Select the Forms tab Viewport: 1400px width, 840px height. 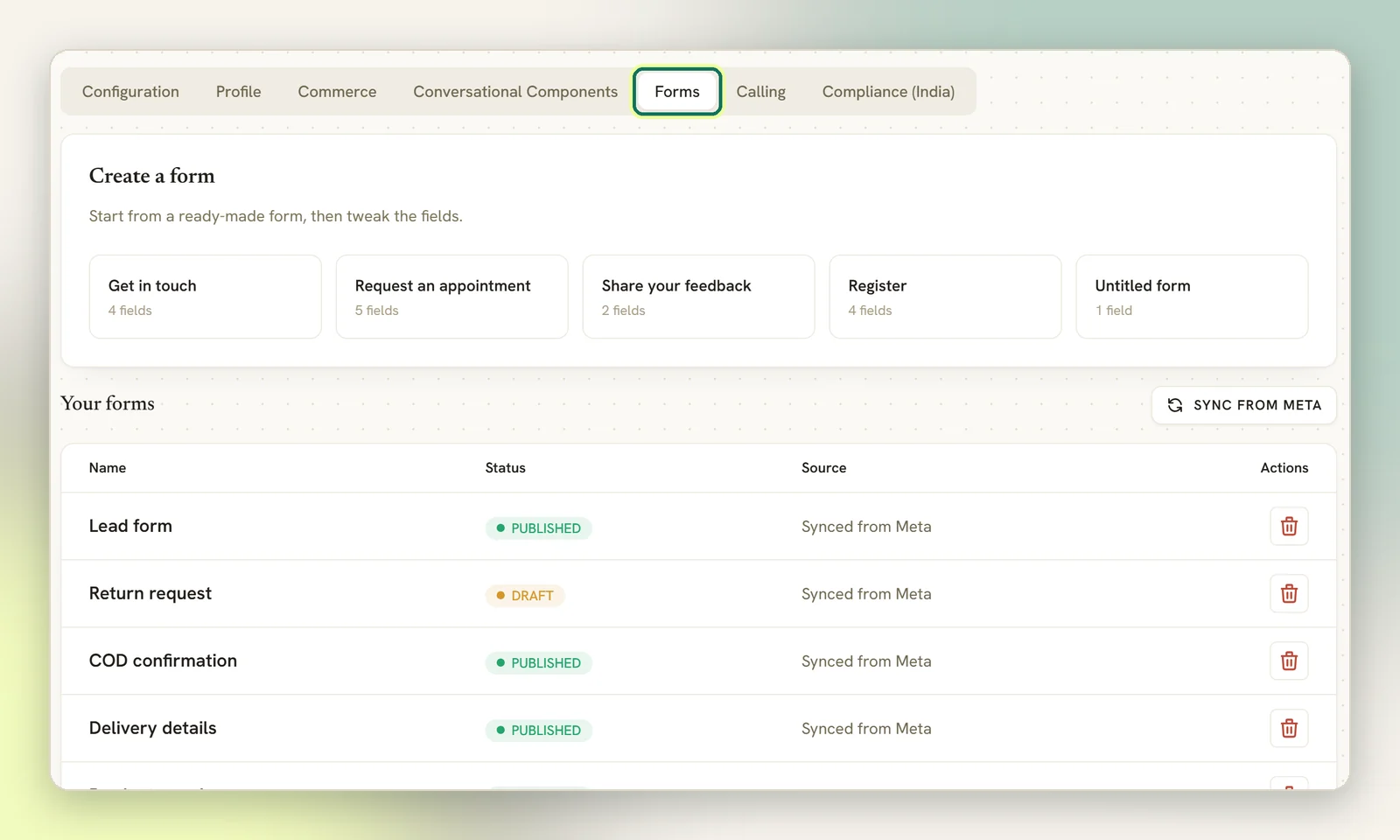point(677,92)
